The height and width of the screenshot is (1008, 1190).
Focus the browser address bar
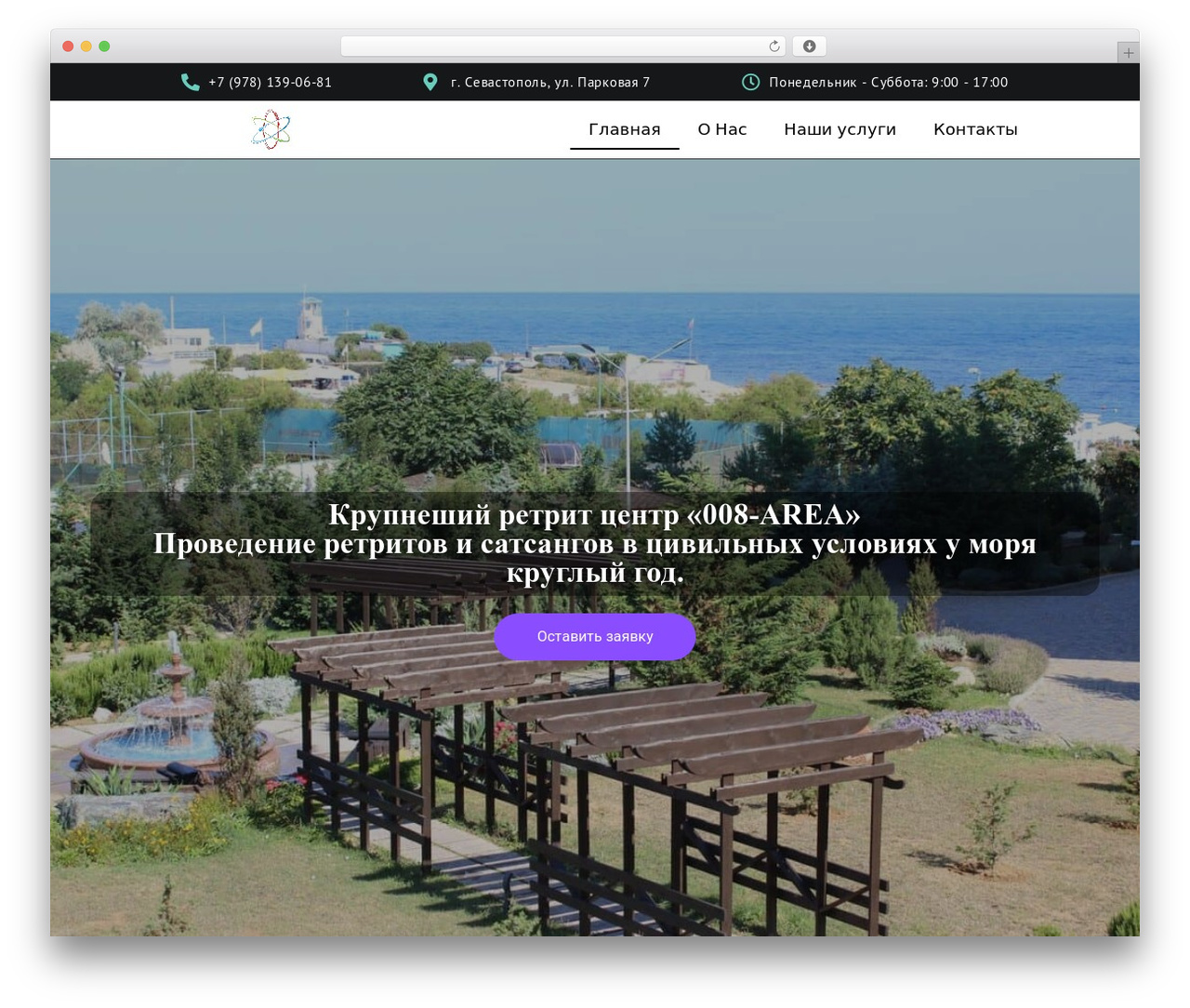coord(563,46)
